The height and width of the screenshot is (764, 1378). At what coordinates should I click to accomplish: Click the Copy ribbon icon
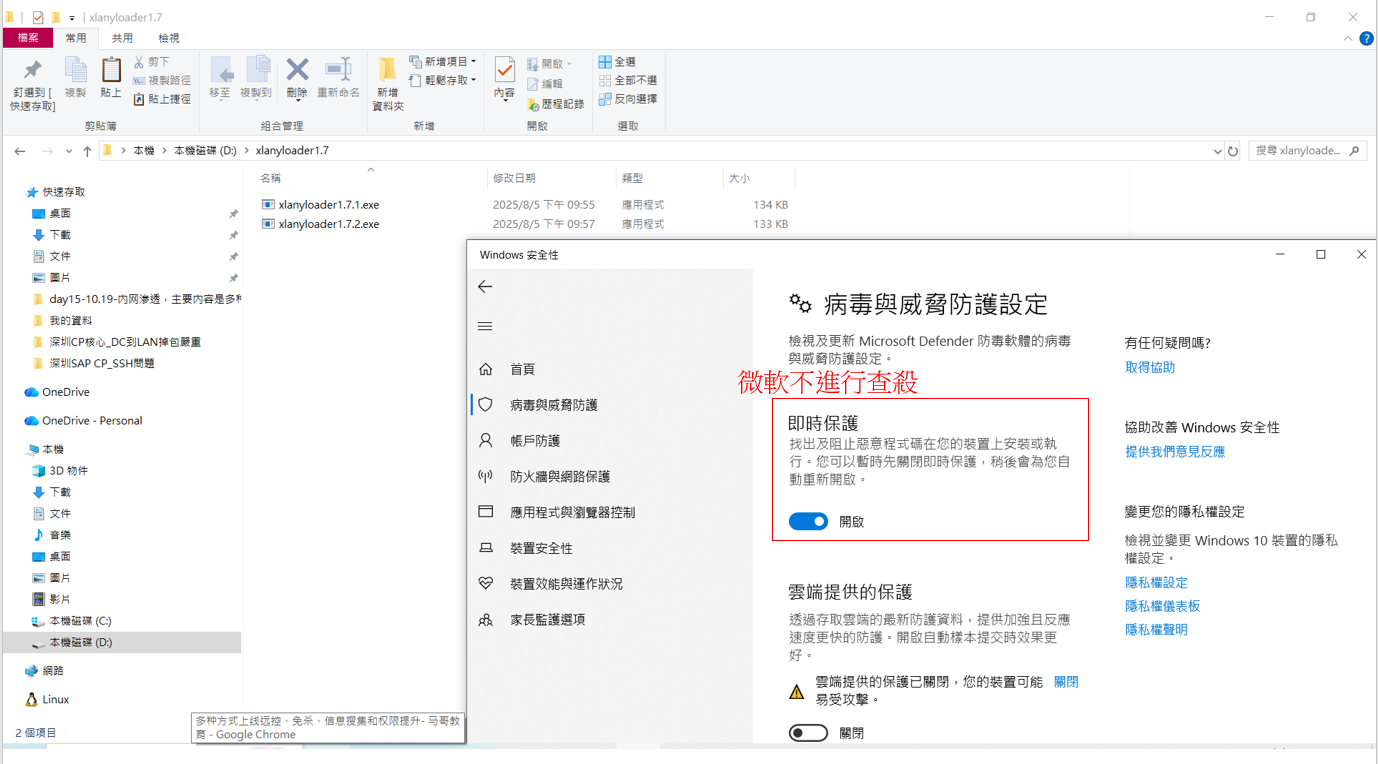click(75, 69)
